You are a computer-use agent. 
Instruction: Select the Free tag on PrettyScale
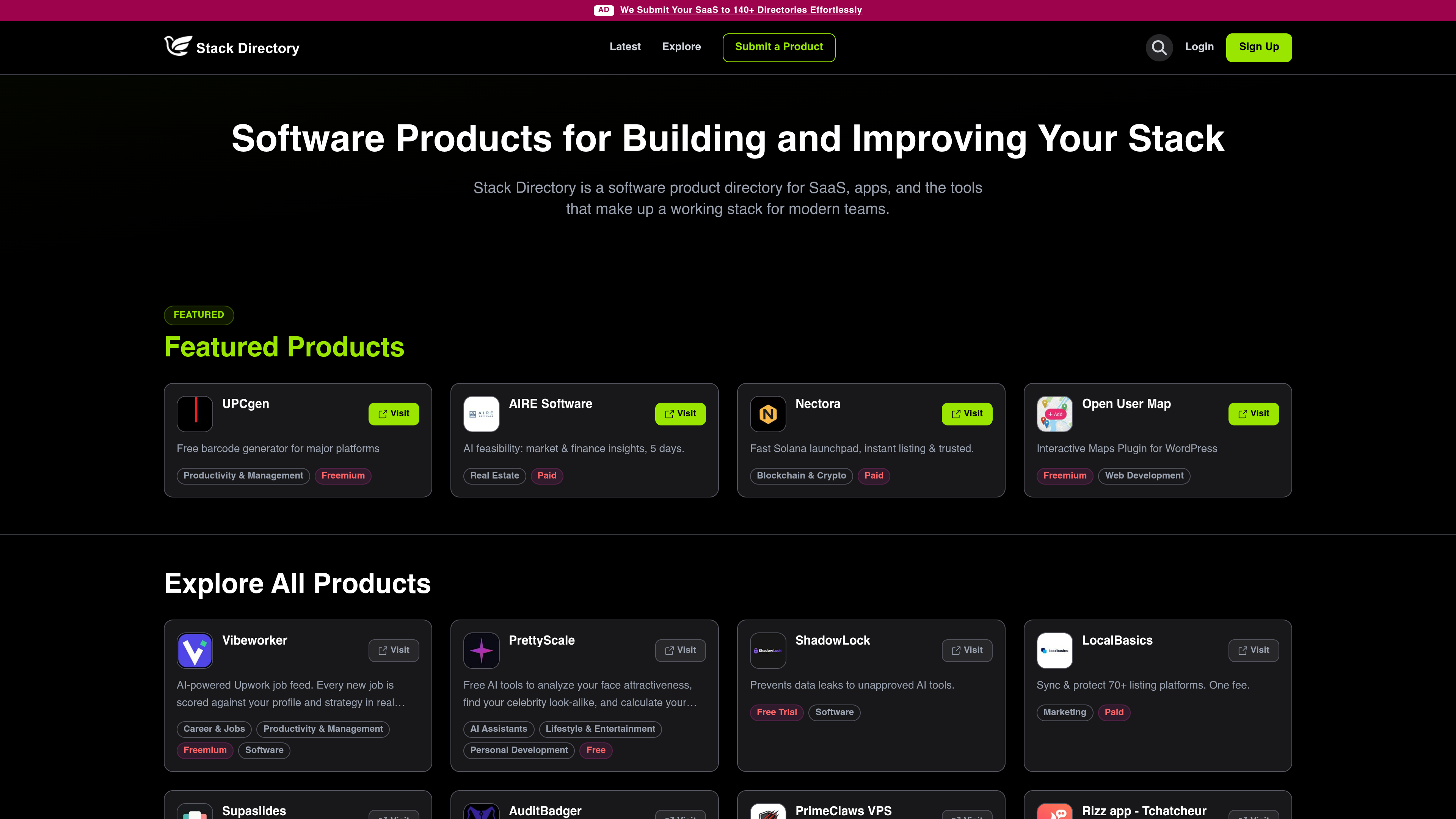pos(596,751)
